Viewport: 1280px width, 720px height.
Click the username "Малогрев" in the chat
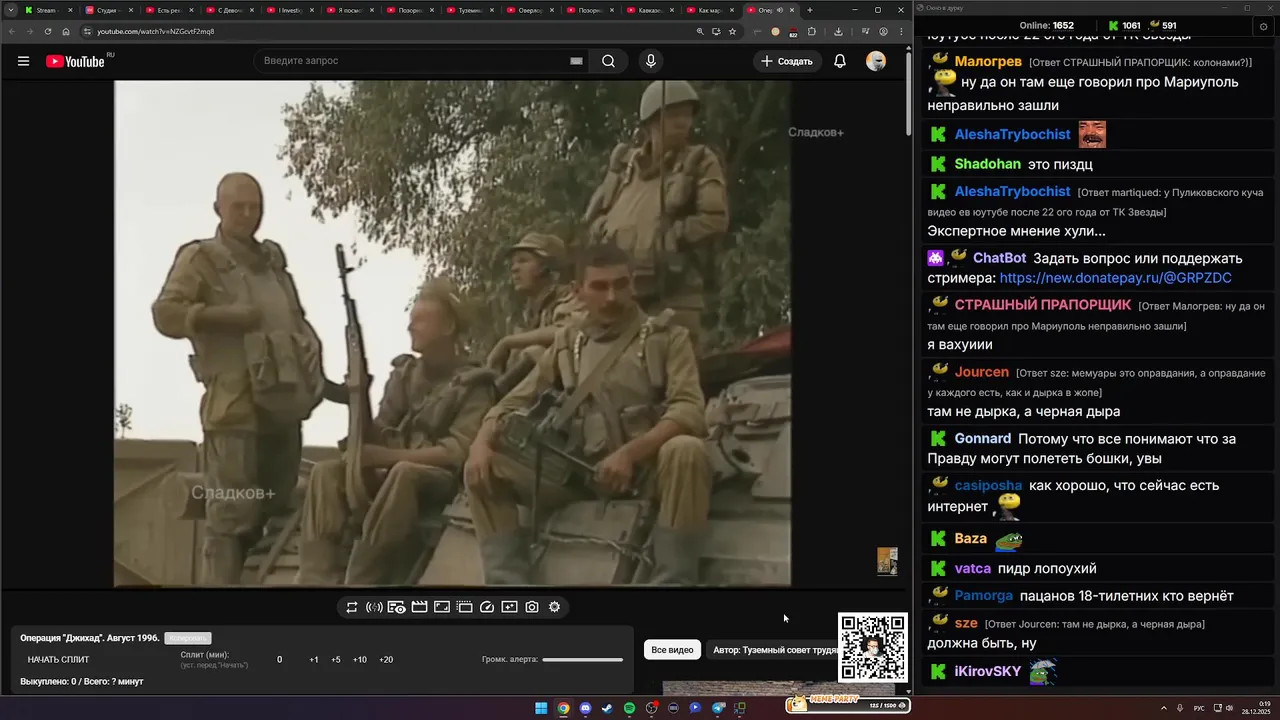pos(988,62)
